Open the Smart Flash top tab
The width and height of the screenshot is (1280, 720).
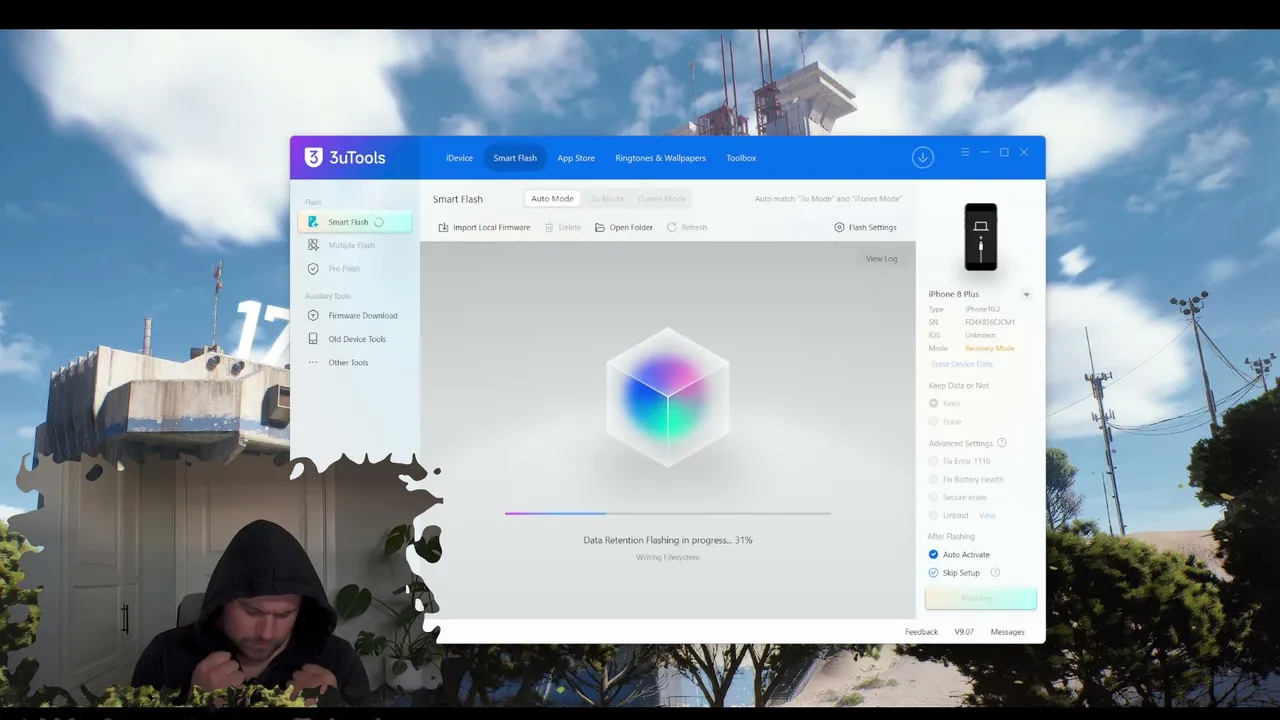(515, 158)
